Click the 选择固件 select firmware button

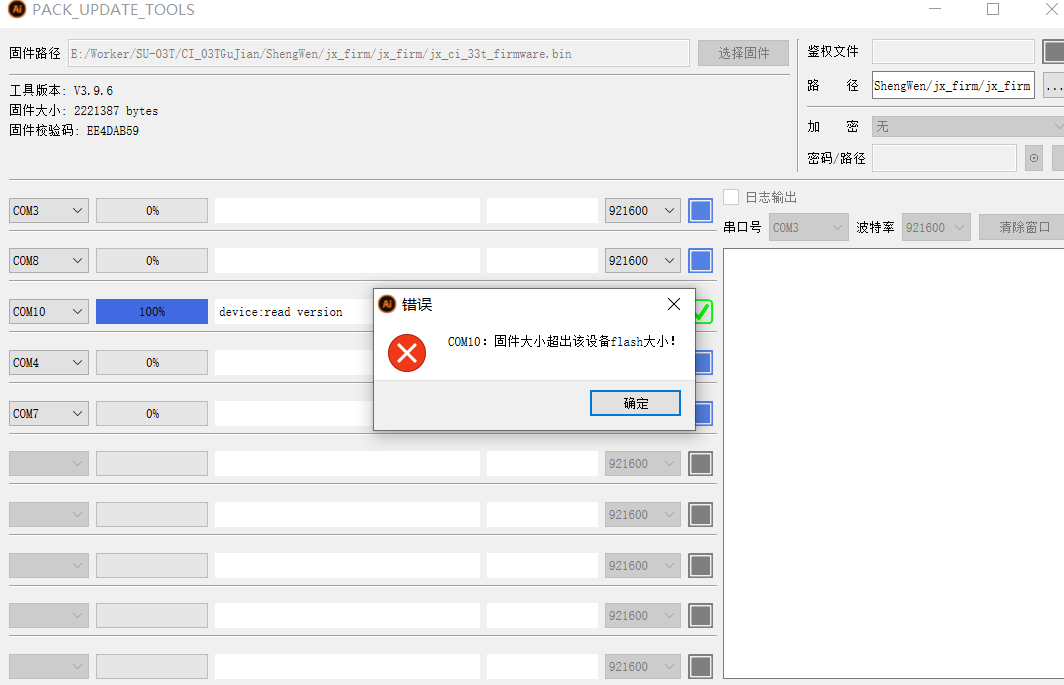(x=743, y=53)
